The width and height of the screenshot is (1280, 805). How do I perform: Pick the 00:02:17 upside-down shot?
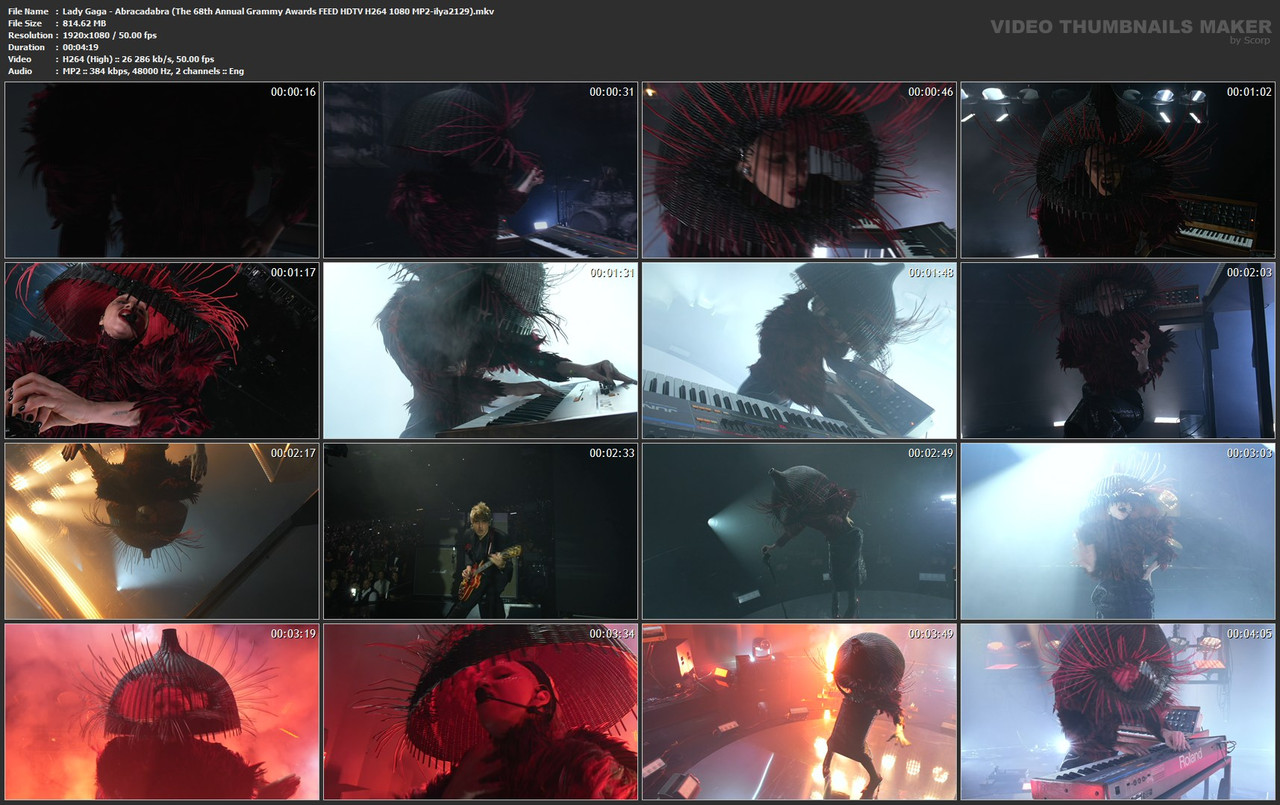162,531
